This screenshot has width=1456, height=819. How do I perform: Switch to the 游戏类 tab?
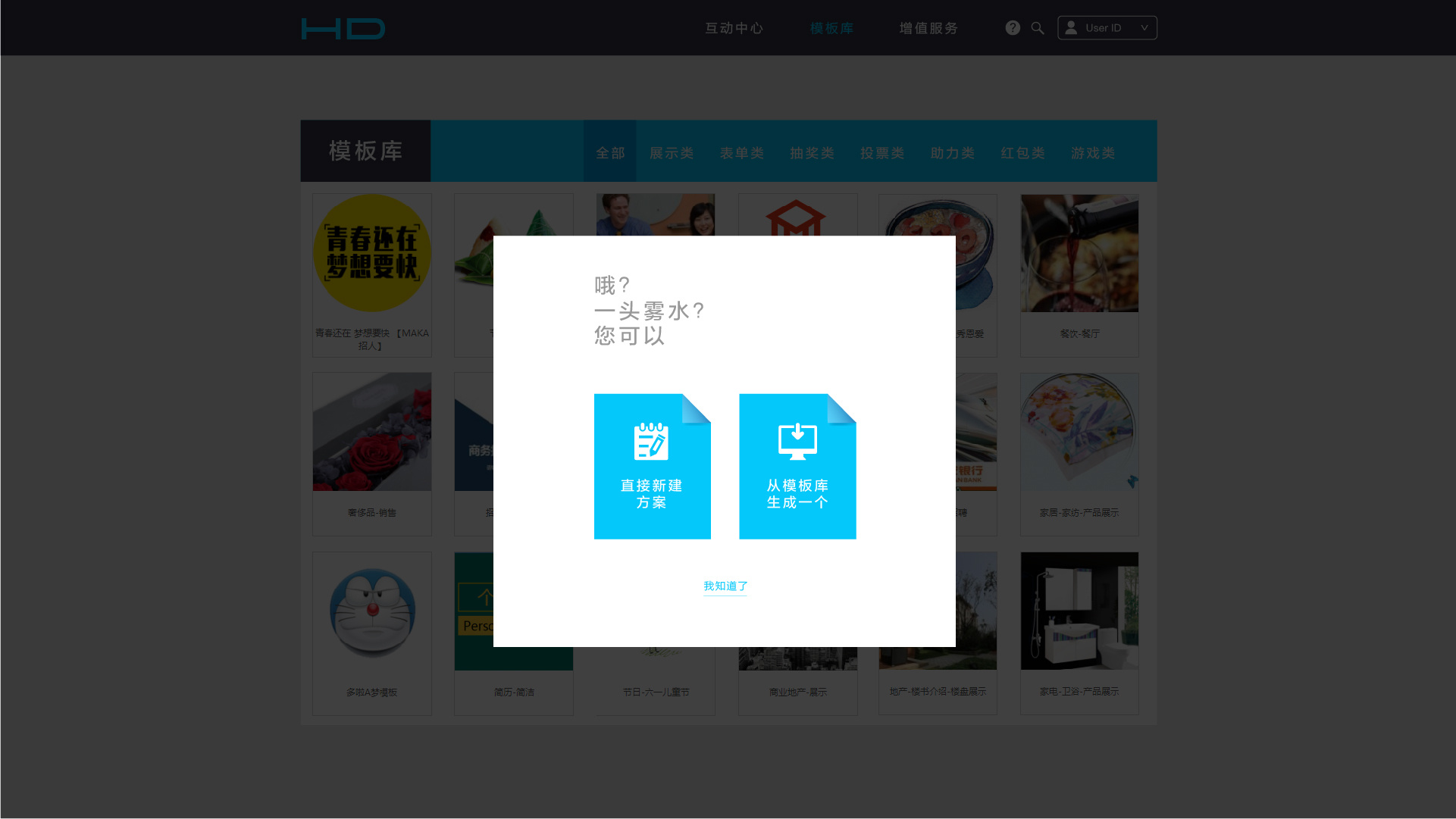tap(1093, 153)
